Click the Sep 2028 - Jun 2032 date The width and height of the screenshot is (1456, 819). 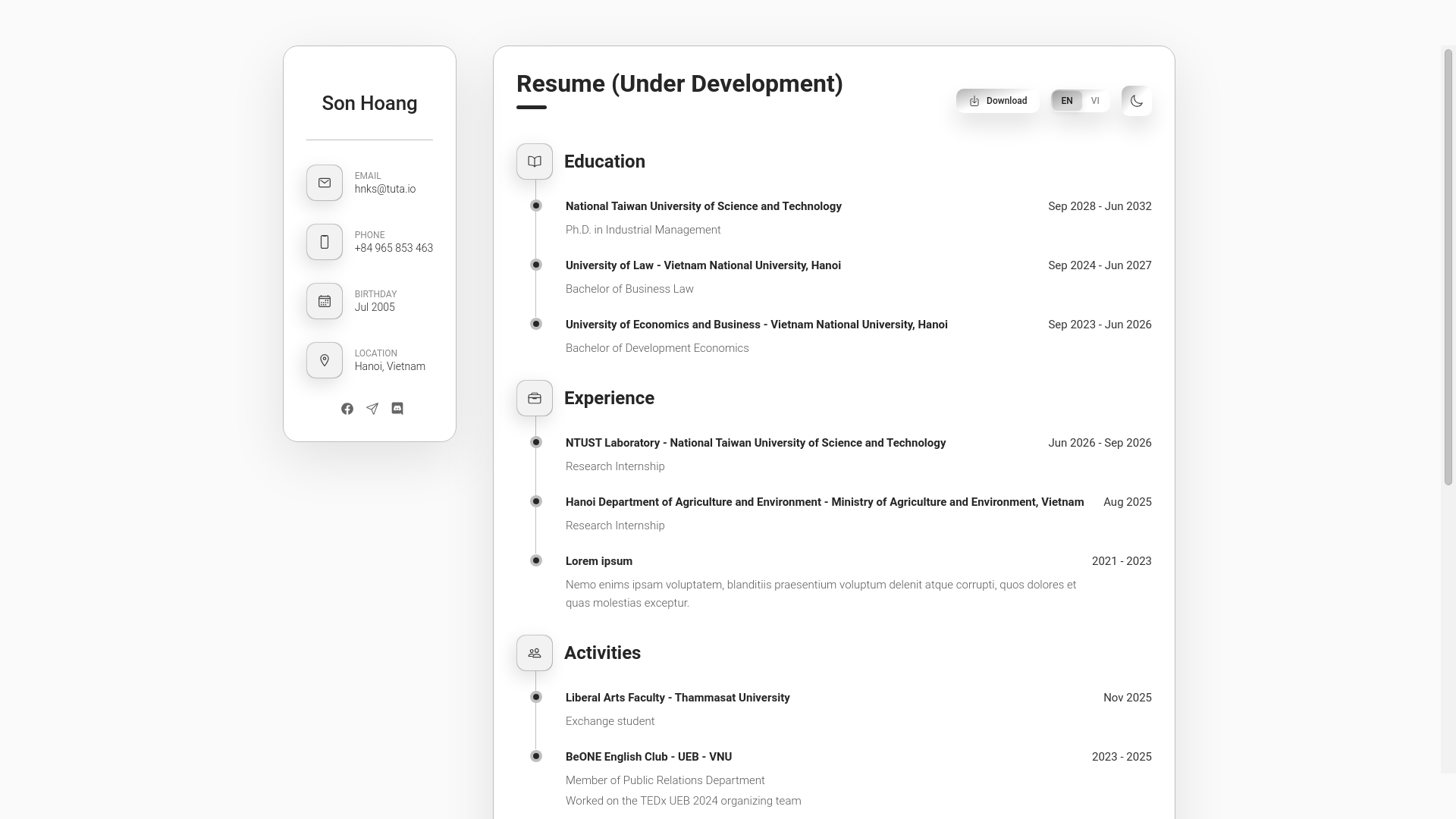(x=1100, y=206)
